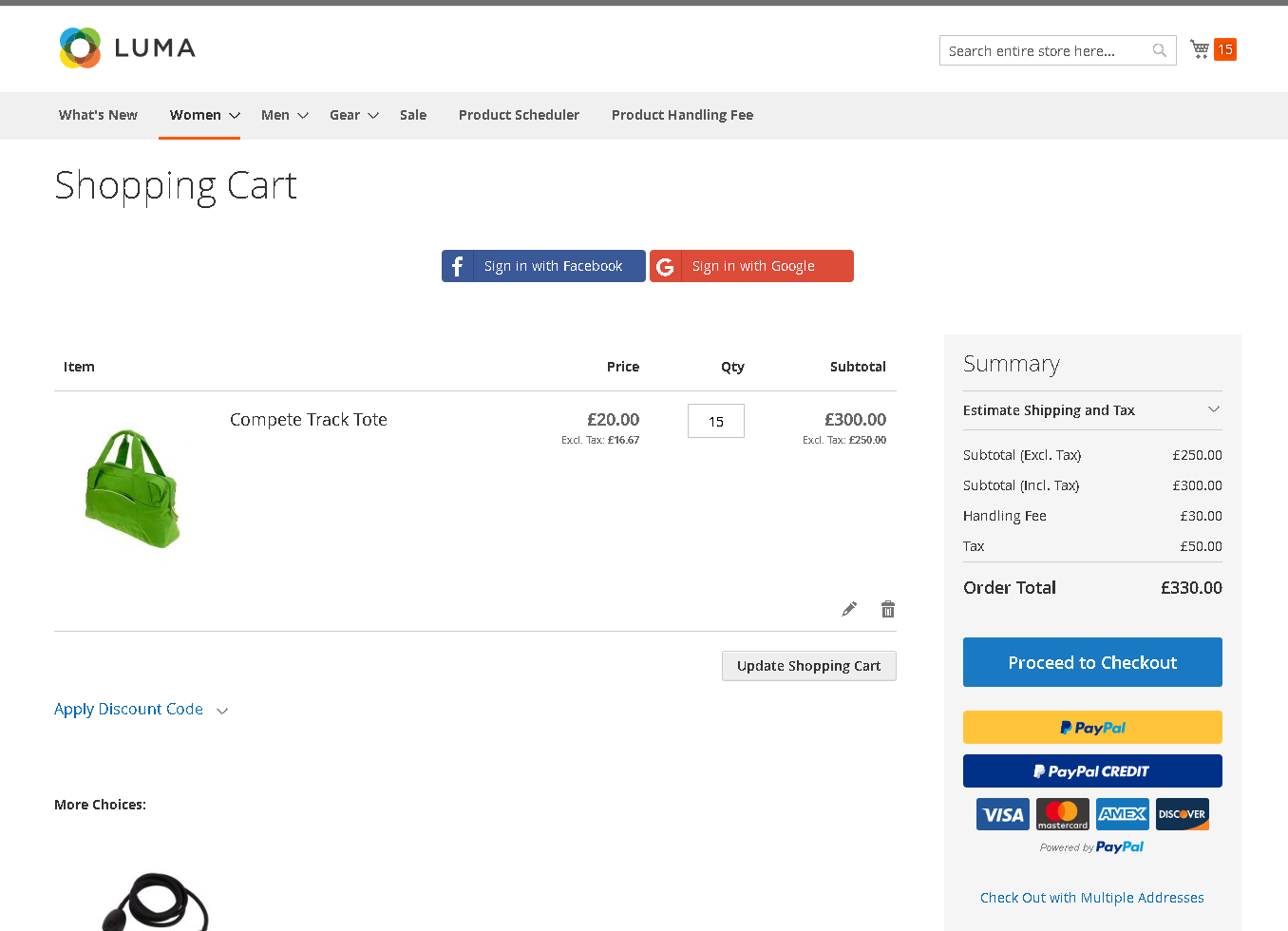
Task: Sign in with Facebook button
Action: [543, 266]
